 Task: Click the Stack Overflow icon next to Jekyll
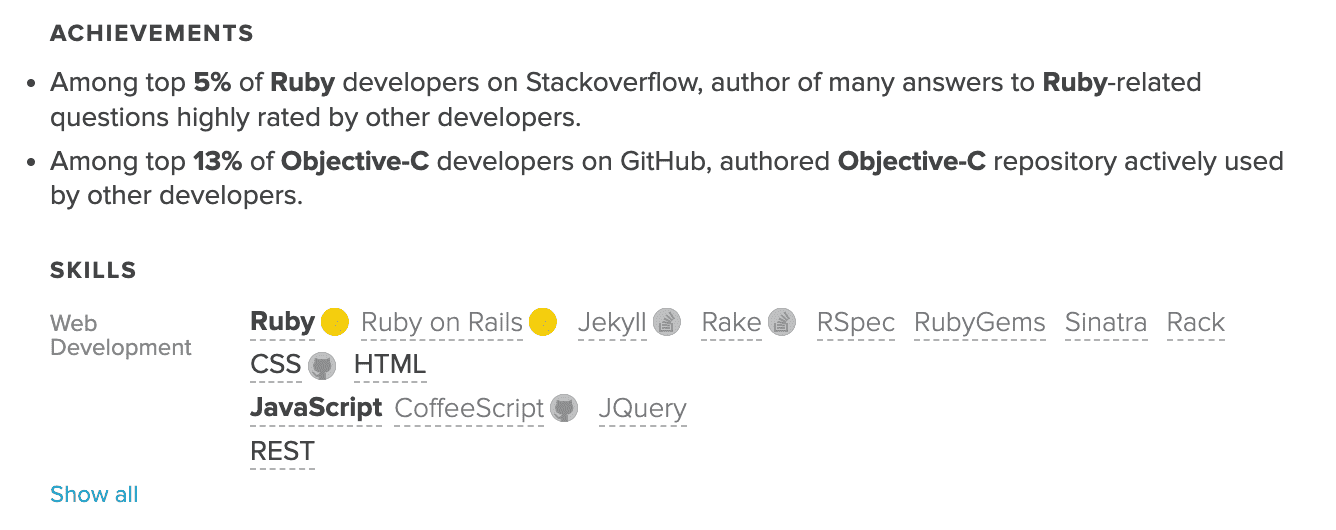(x=667, y=322)
